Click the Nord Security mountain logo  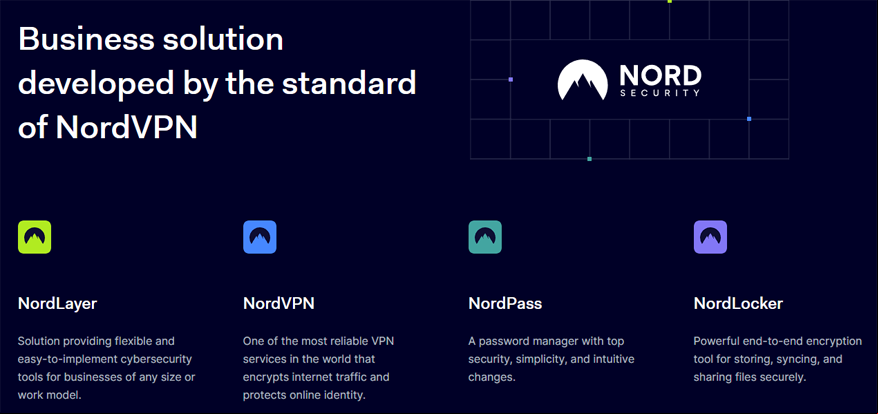(582, 80)
